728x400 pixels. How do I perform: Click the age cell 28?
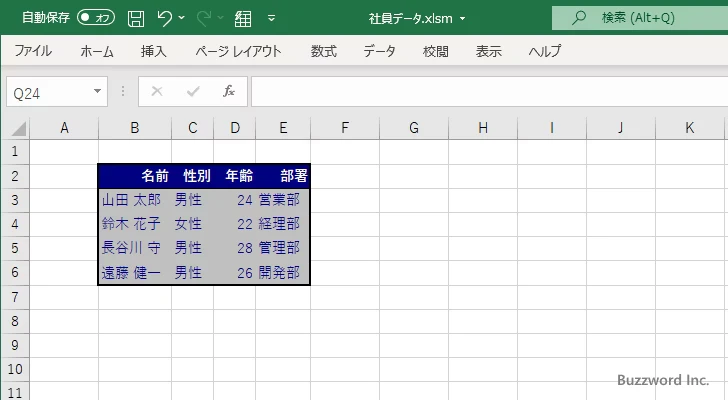pos(235,248)
